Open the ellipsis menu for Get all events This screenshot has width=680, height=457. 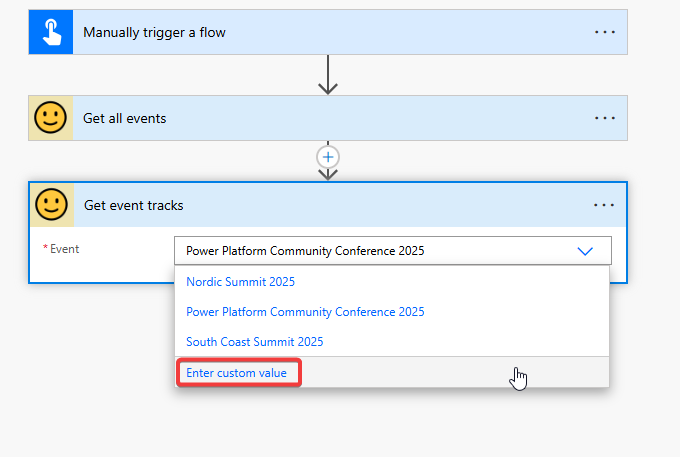(604, 118)
